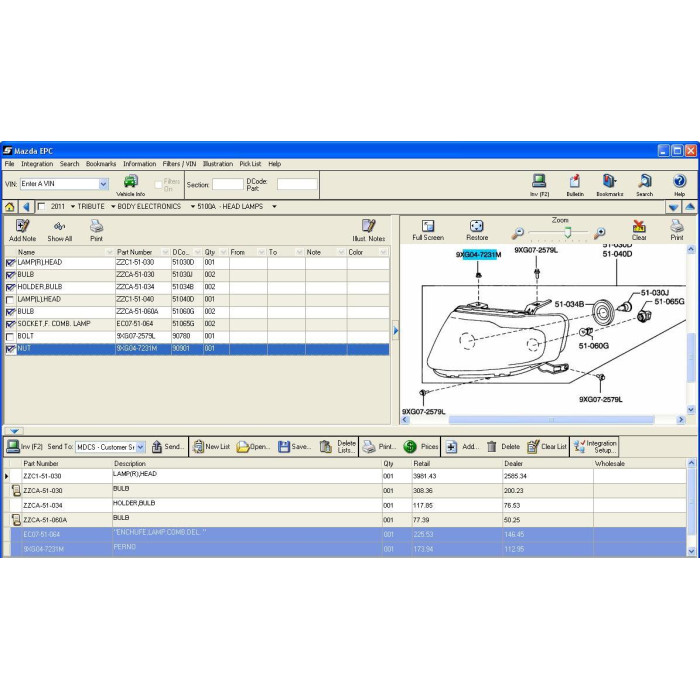Click part label 51-034B in illustration
The width and height of the screenshot is (700, 700).
(x=569, y=304)
